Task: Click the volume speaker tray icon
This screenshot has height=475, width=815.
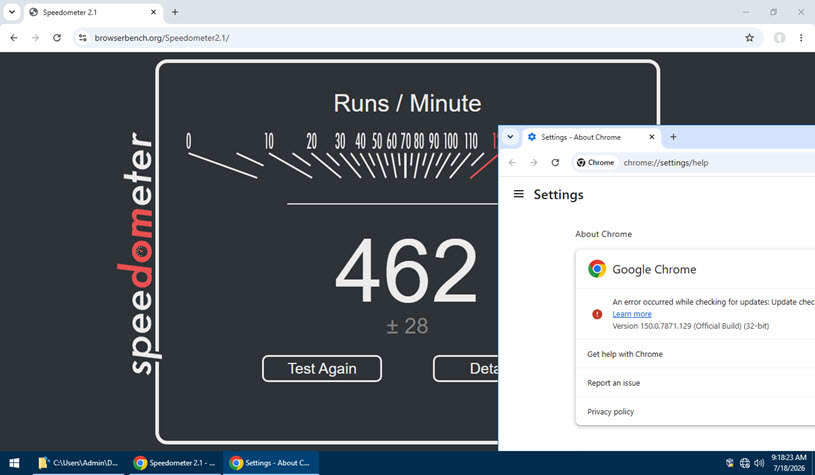Action: click(759, 463)
